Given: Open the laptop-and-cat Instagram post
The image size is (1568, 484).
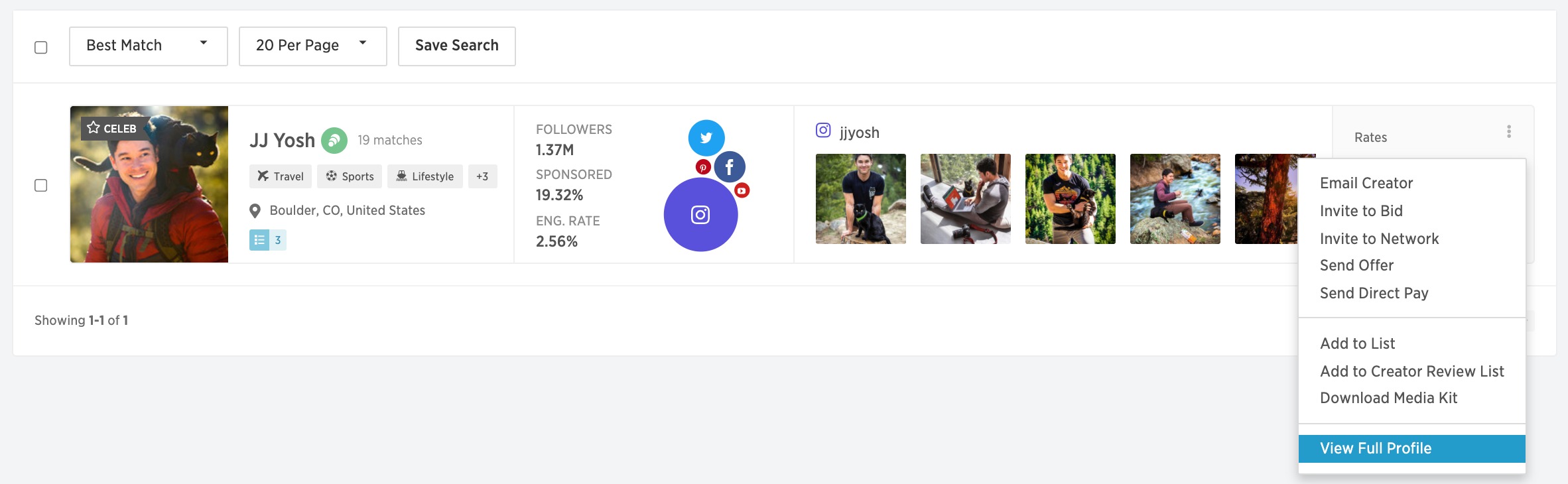Looking at the screenshot, I should (x=966, y=199).
